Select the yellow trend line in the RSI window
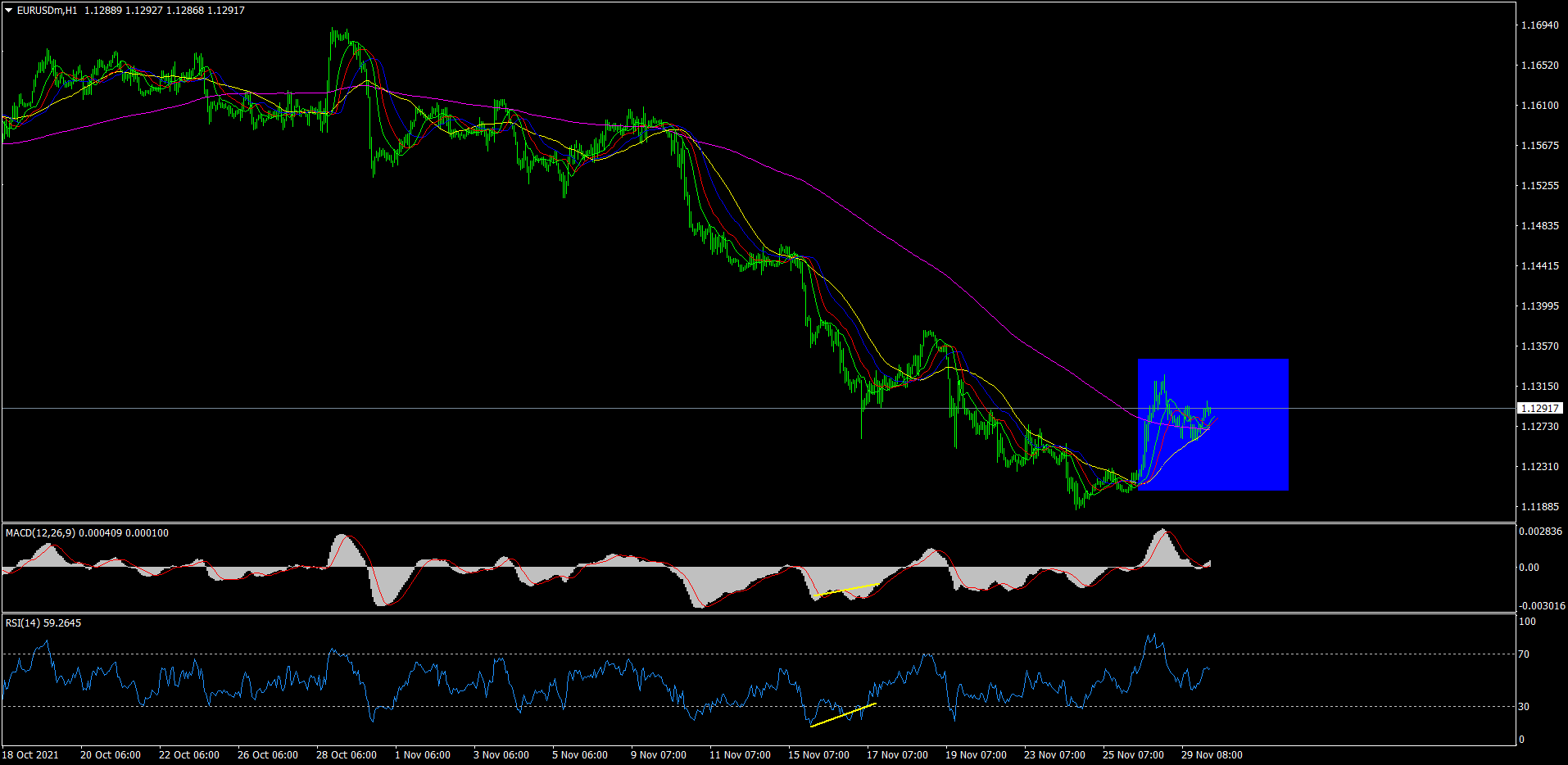 point(843,714)
